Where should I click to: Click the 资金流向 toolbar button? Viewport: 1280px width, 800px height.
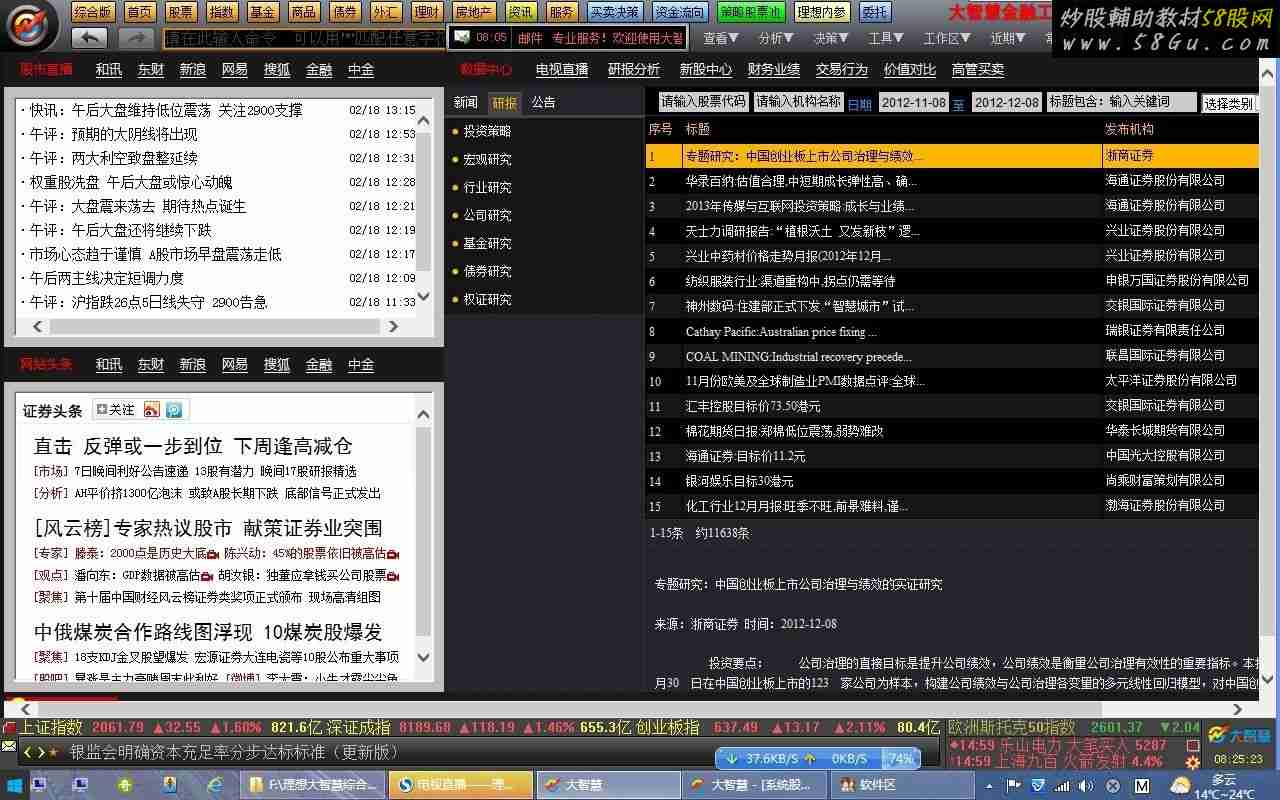[679, 12]
